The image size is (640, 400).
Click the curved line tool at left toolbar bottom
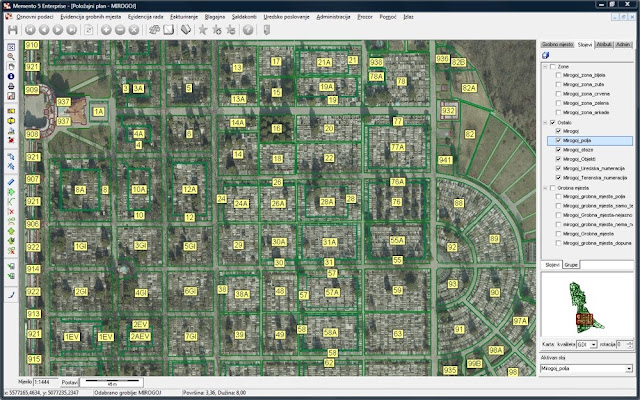[11, 295]
